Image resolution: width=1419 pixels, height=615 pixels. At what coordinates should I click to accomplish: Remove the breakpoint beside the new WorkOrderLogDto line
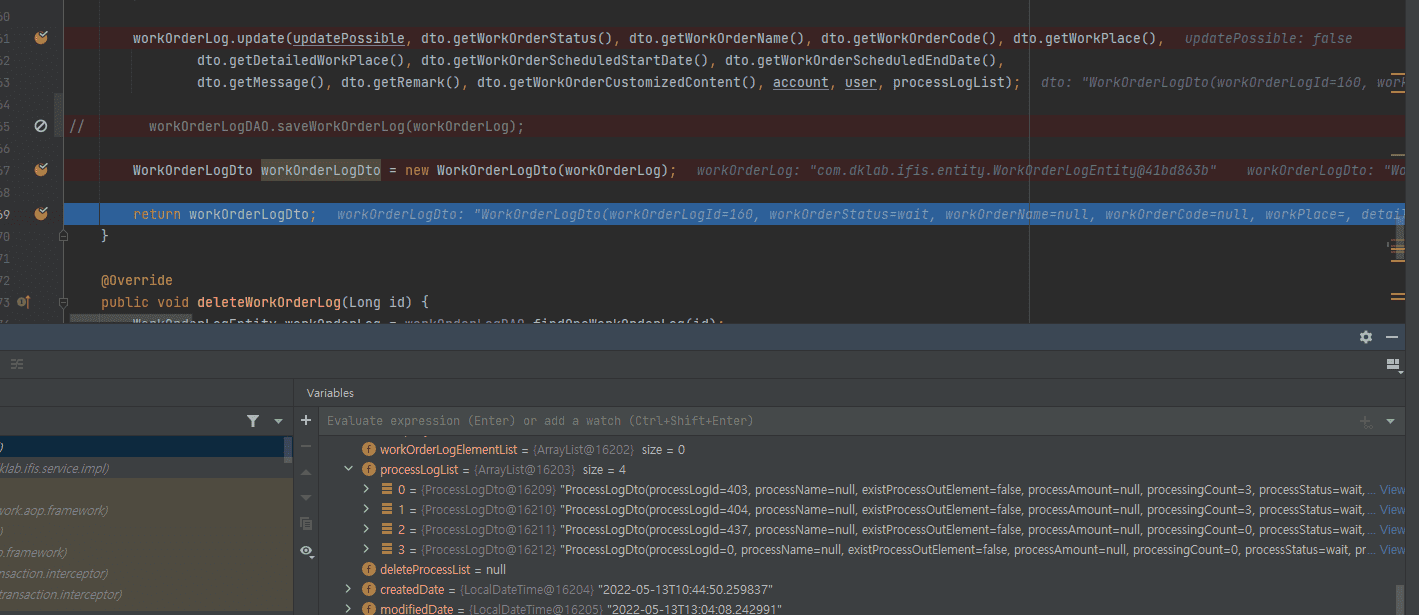coord(41,170)
